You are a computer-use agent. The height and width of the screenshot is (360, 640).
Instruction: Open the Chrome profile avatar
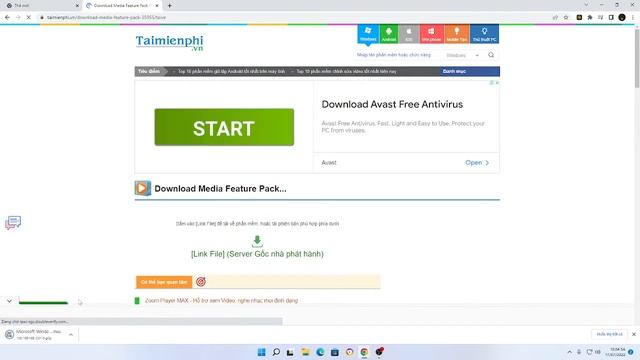(x=622, y=17)
